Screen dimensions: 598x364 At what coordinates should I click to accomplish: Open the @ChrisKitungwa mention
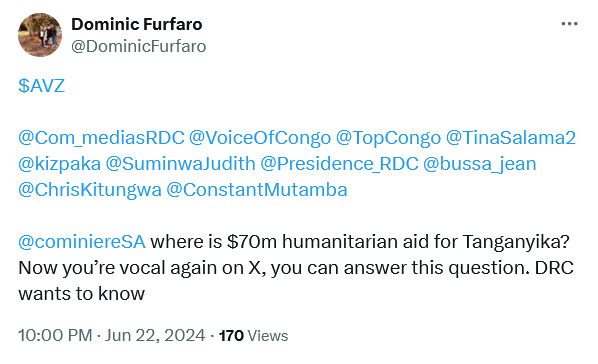[90, 190]
